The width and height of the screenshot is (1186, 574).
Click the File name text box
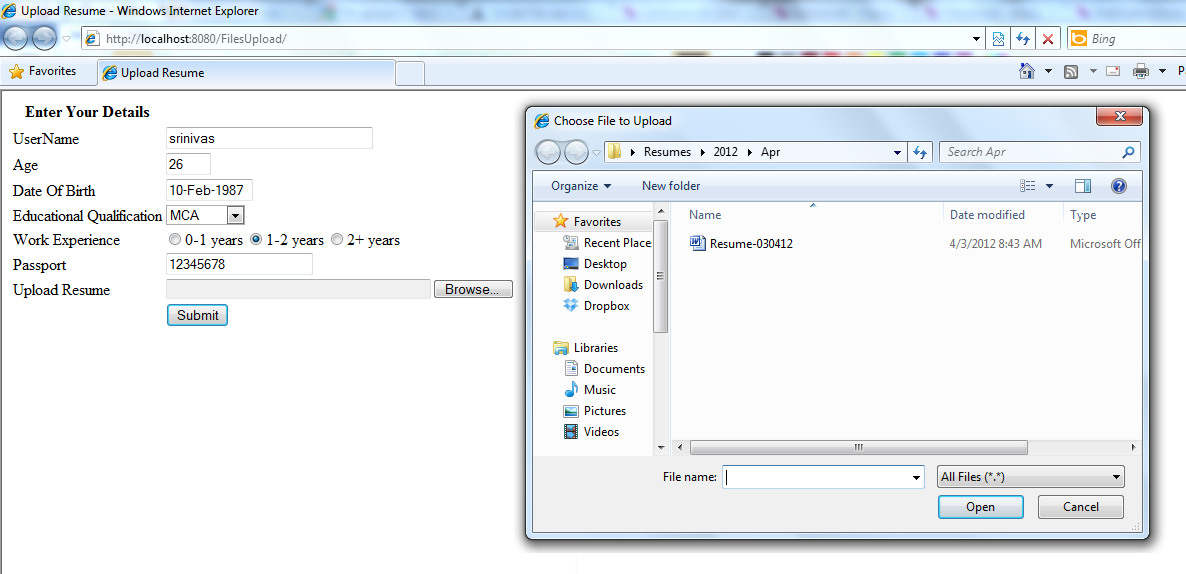tap(816, 478)
